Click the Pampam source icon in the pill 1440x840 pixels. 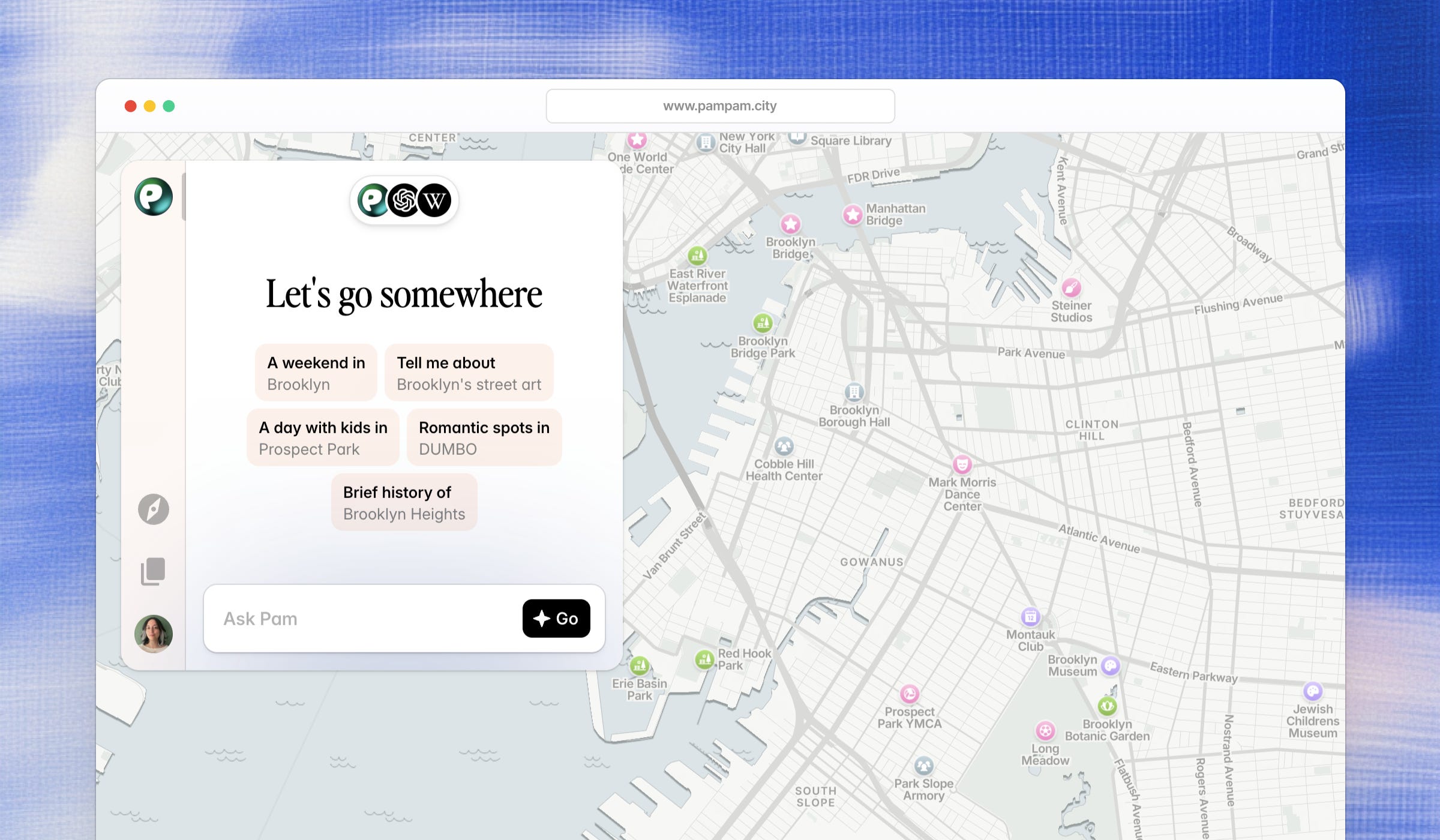point(373,200)
